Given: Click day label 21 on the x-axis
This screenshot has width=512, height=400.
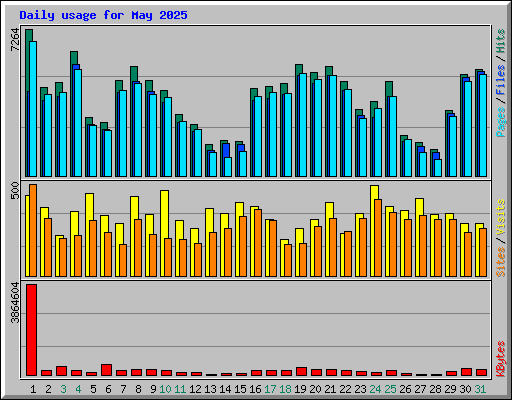Looking at the screenshot, I should 330,389.
